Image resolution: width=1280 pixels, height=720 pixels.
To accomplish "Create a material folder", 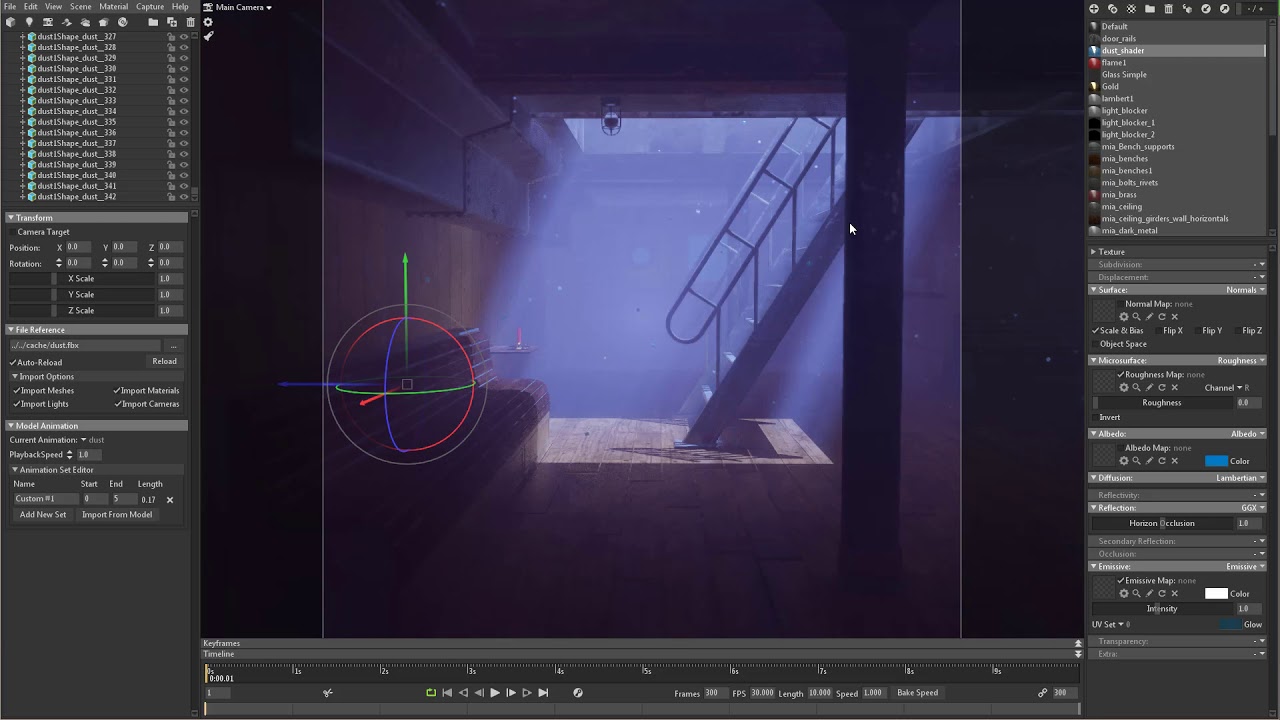I will (1150, 9).
